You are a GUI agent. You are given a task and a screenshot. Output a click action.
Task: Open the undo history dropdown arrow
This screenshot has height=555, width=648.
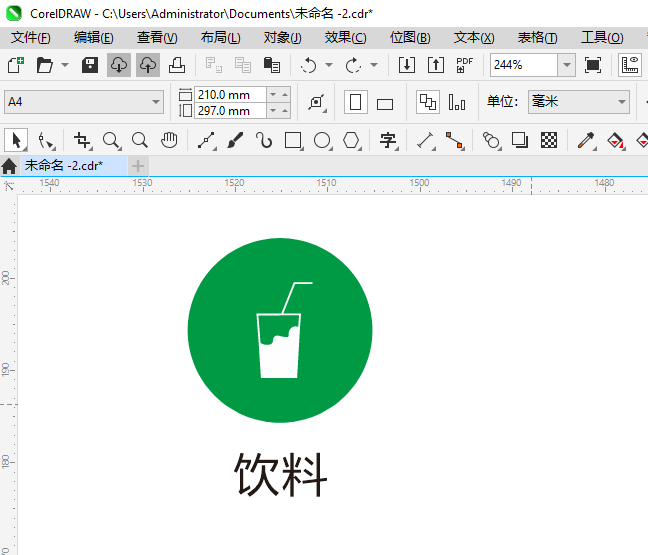pyautogui.click(x=329, y=65)
